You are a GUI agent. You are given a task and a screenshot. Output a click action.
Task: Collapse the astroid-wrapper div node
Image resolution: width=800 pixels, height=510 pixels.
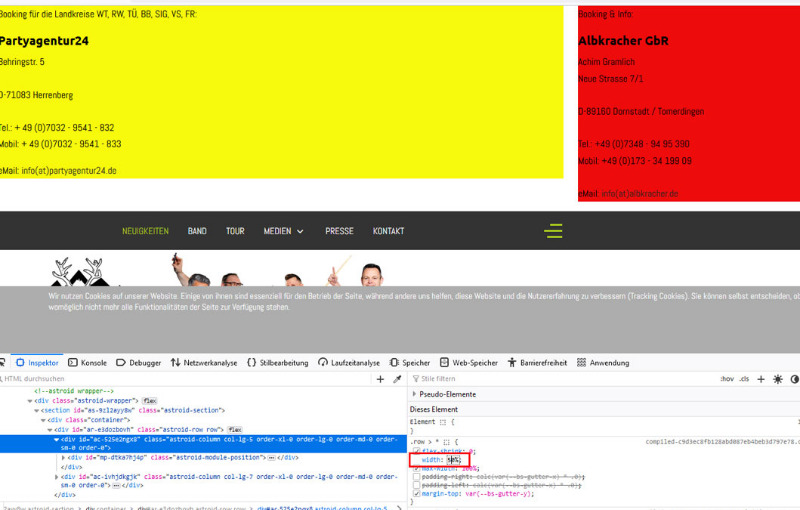[30, 401]
